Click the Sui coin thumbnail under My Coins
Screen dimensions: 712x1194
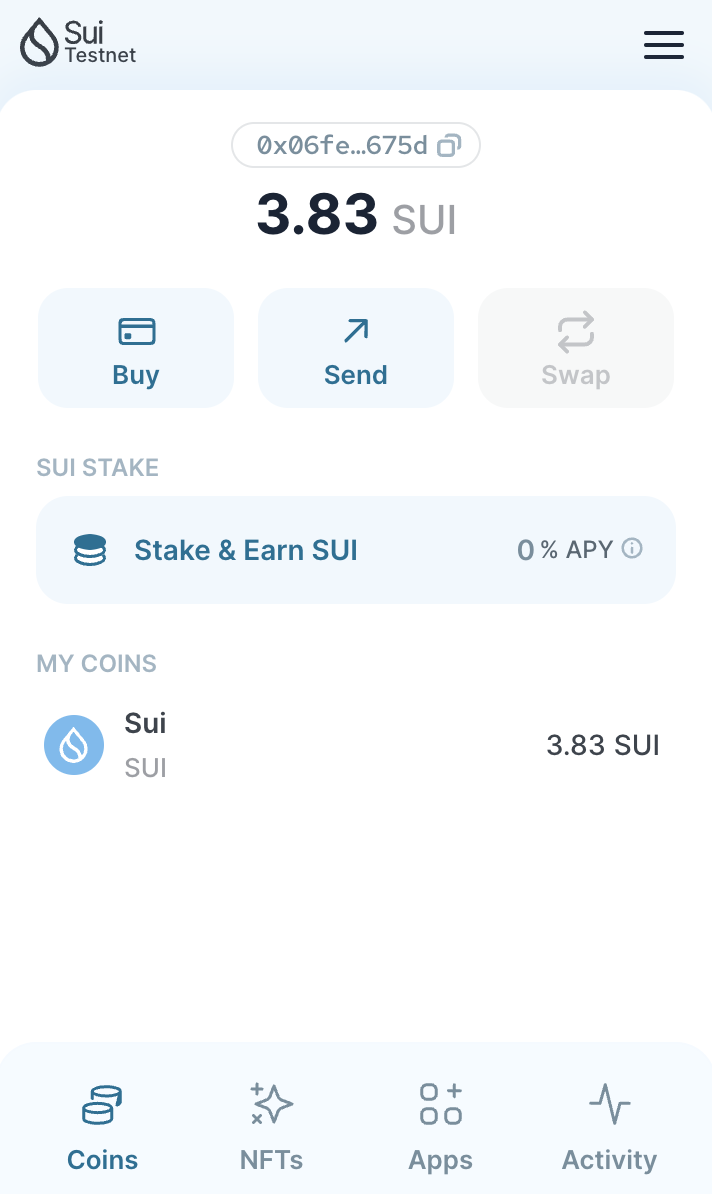point(74,744)
